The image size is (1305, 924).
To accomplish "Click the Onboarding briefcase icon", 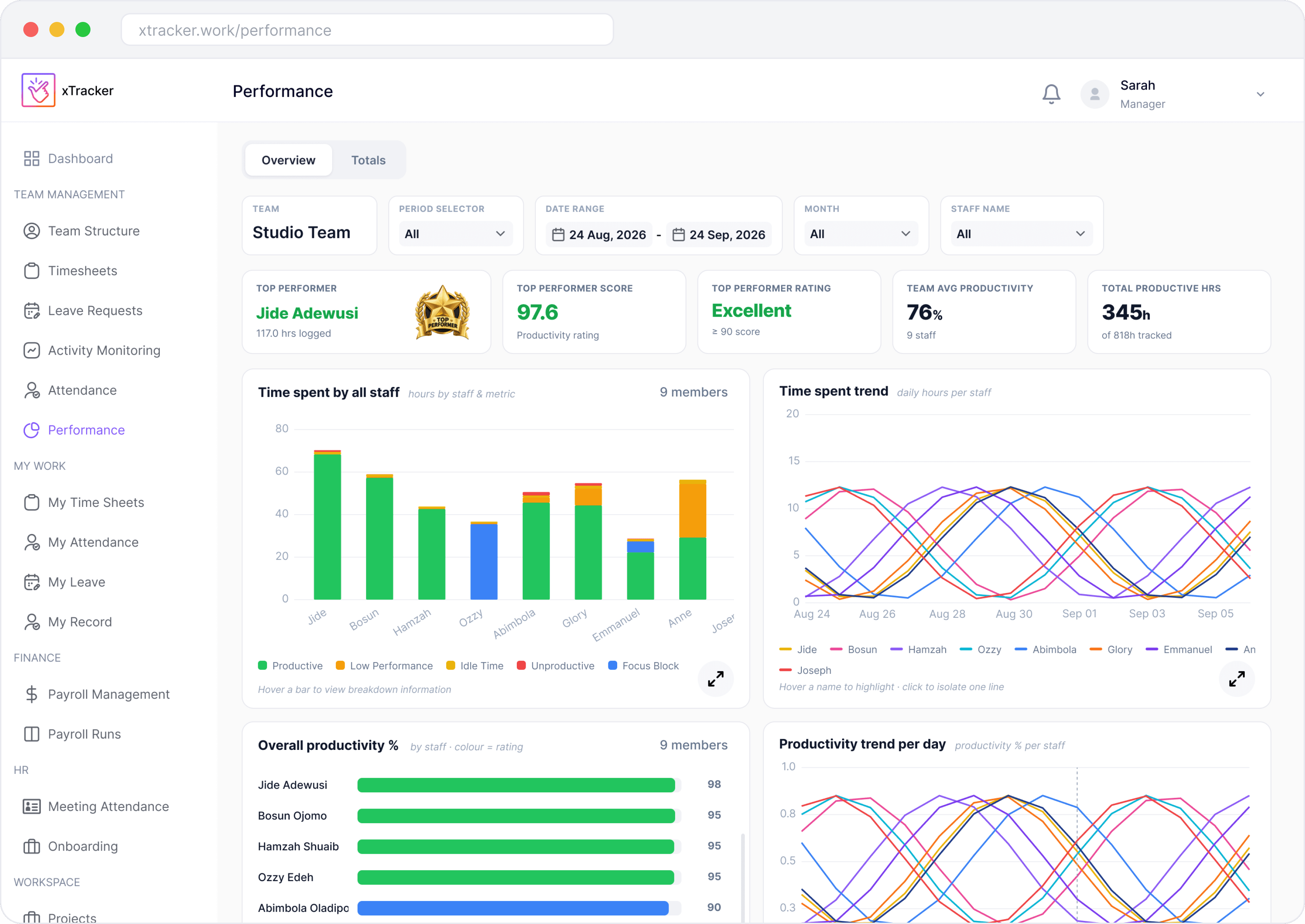I will click(x=31, y=846).
